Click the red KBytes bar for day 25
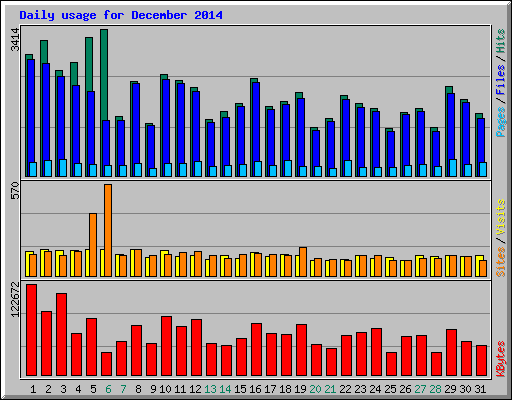 tap(392, 364)
